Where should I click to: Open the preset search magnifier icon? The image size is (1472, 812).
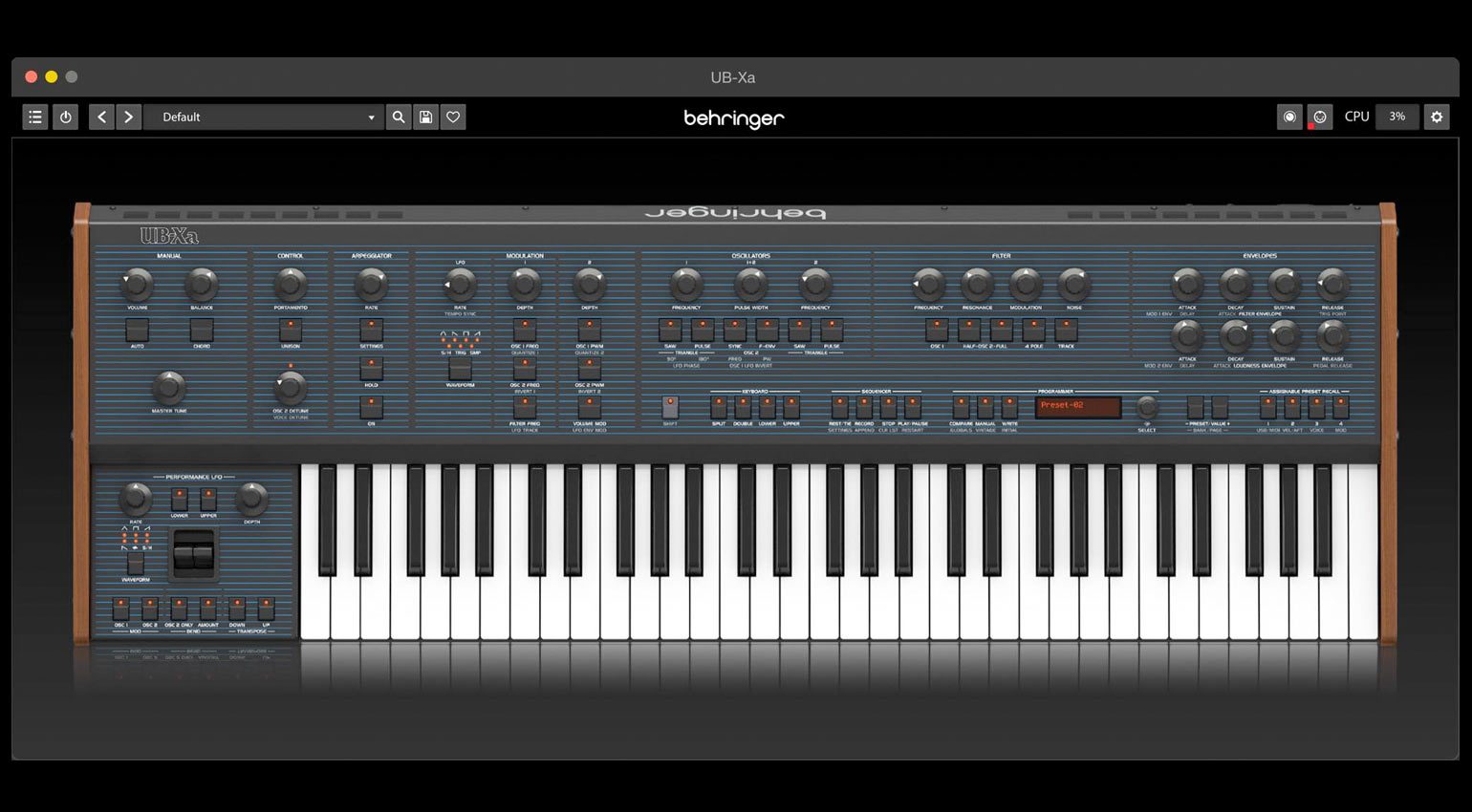pyautogui.click(x=399, y=117)
